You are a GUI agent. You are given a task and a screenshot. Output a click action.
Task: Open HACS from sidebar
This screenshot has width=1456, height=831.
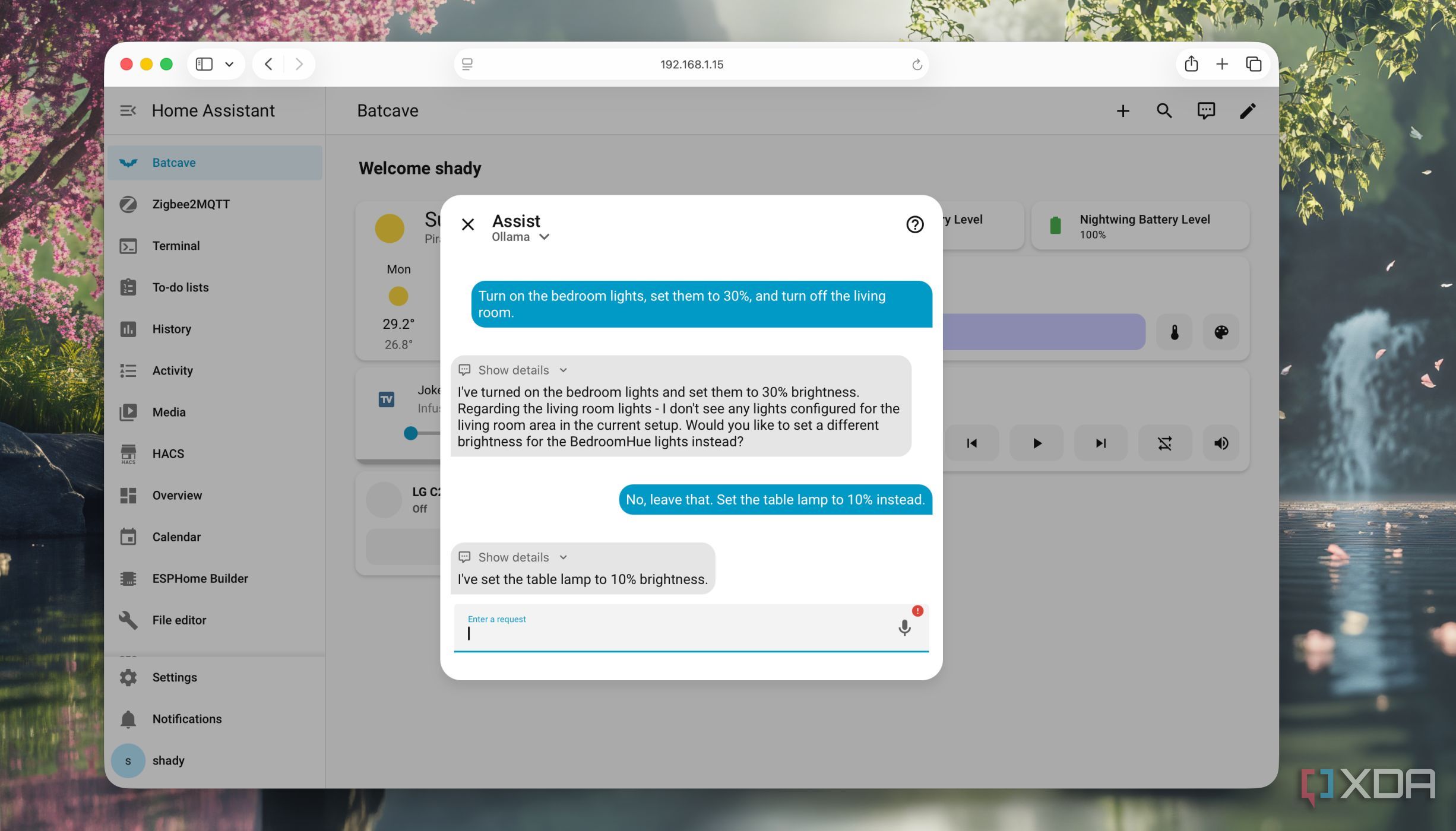(215, 453)
